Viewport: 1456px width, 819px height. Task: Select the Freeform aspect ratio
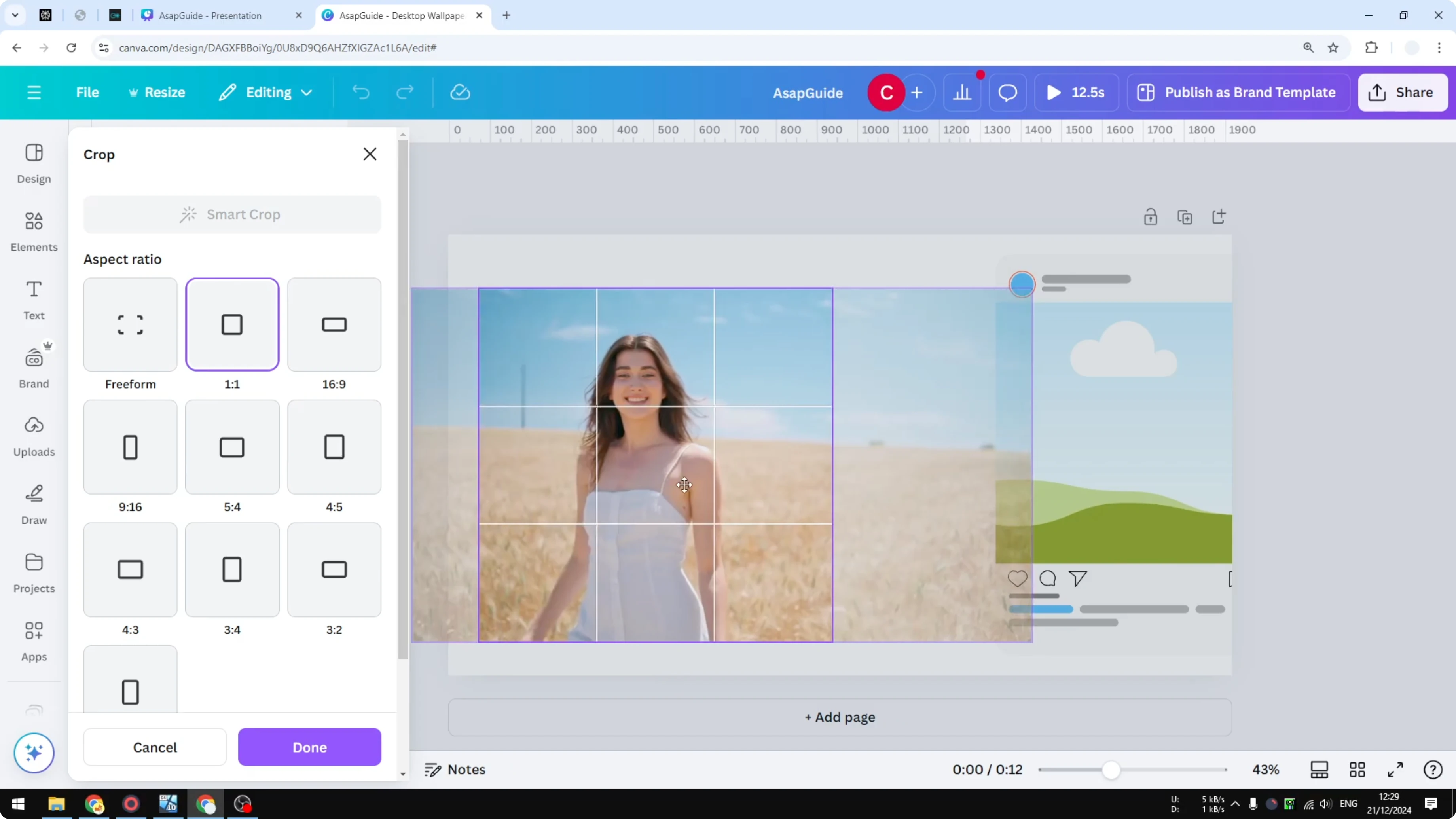tap(130, 324)
